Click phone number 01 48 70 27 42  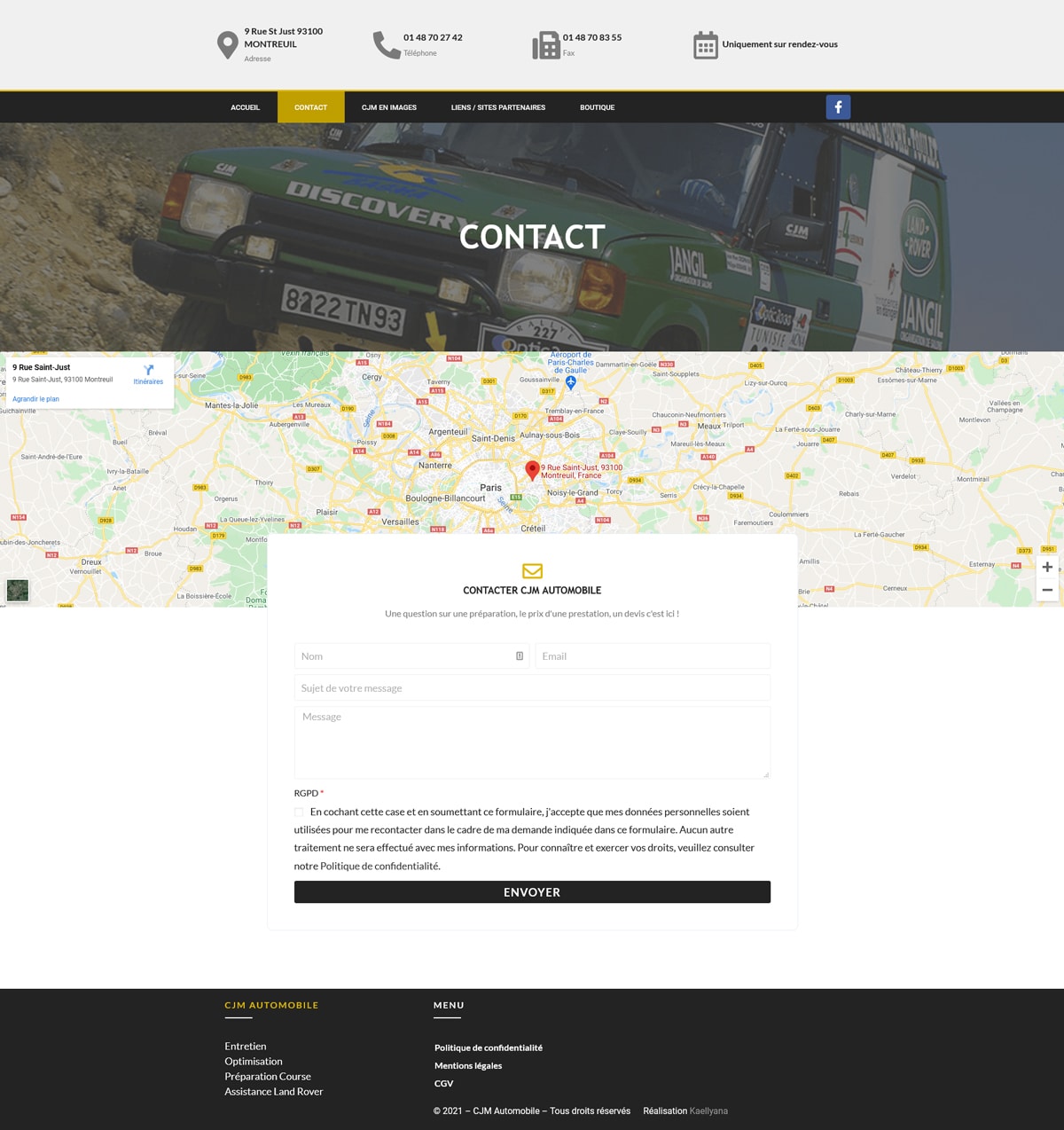[x=433, y=37]
